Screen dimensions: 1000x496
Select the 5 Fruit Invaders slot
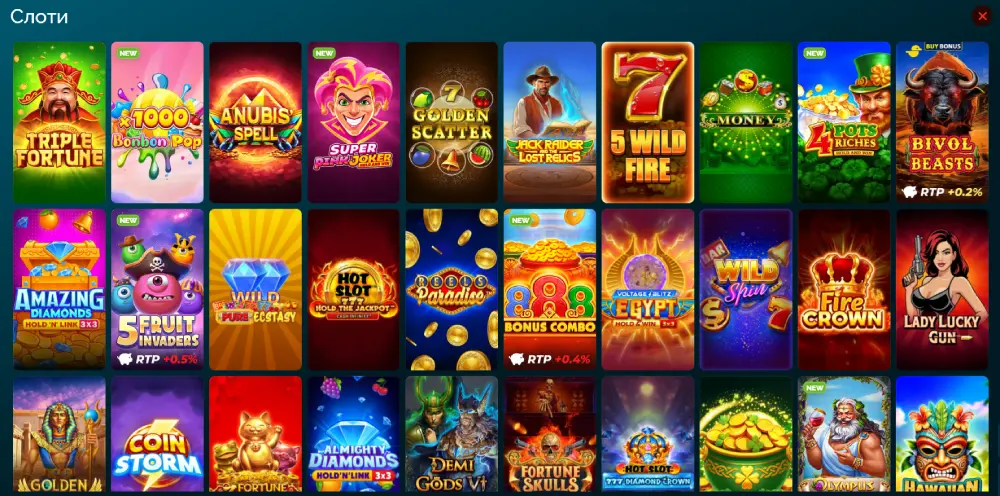coord(158,289)
